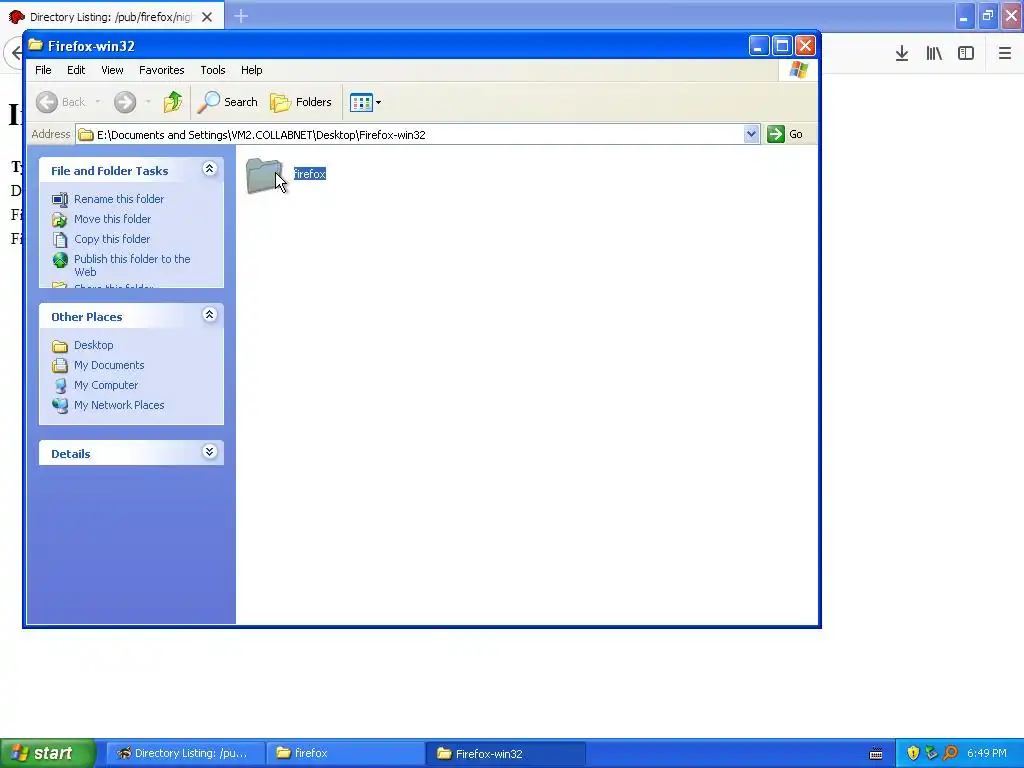1024x768 pixels.
Task: Open the Help menu
Action: click(x=251, y=70)
